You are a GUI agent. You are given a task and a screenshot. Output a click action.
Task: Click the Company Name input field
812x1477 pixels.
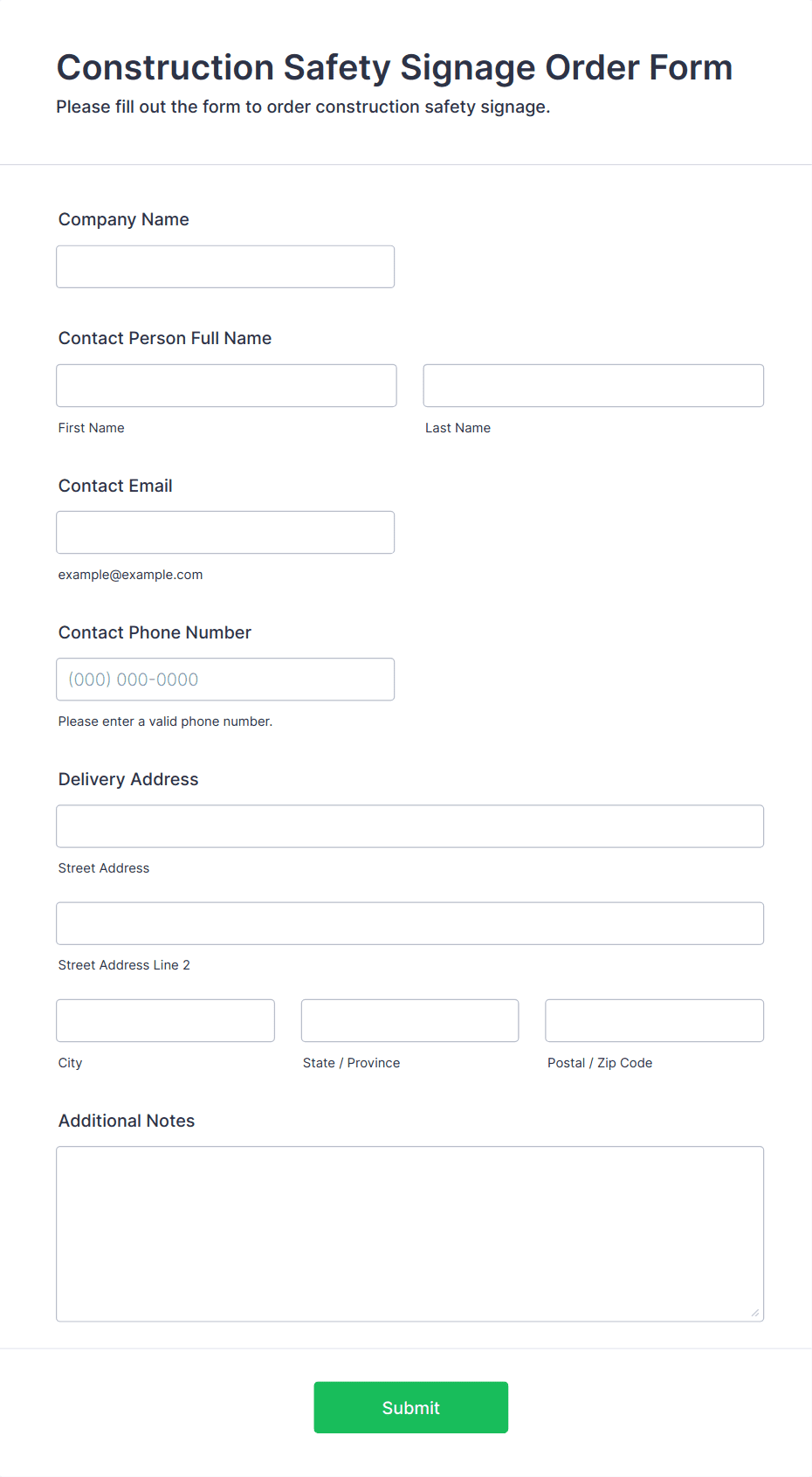(x=225, y=266)
